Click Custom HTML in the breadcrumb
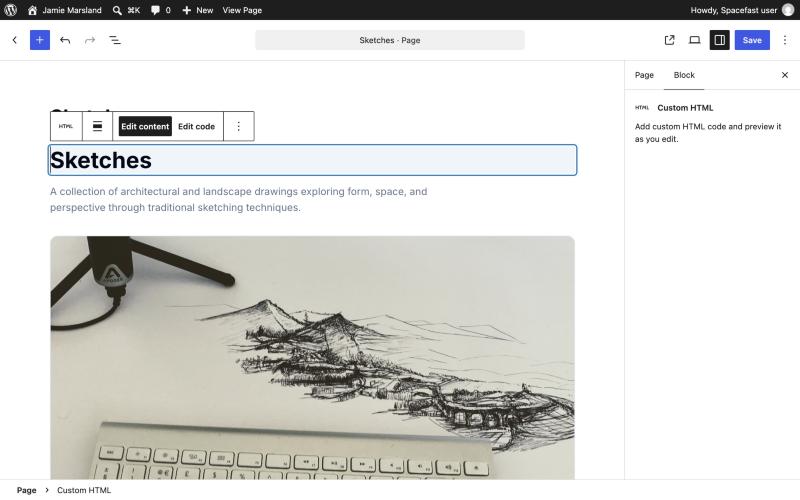This screenshot has height=500, width=800. (x=84, y=490)
